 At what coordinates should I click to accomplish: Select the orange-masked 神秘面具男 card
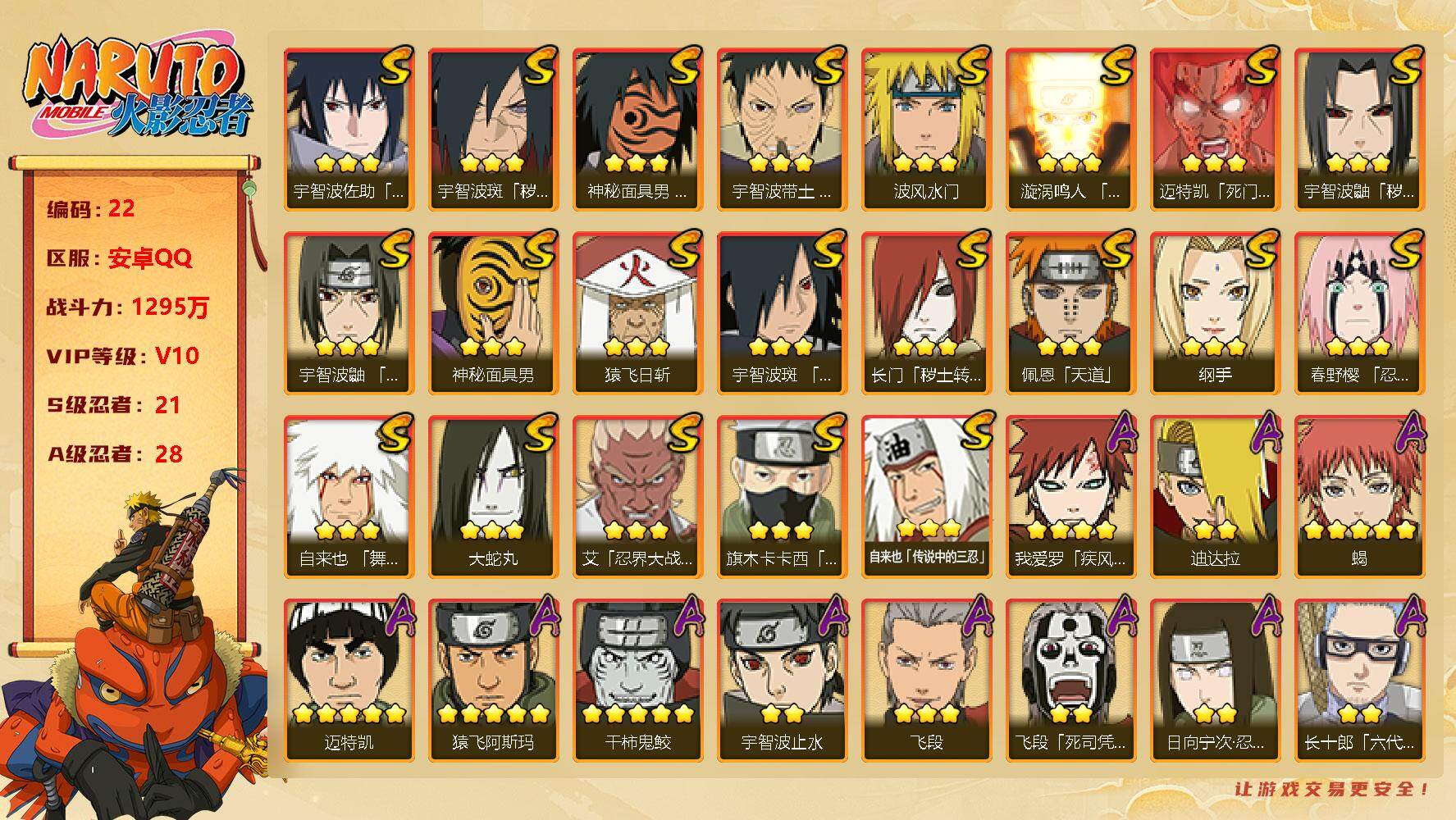tap(493, 313)
